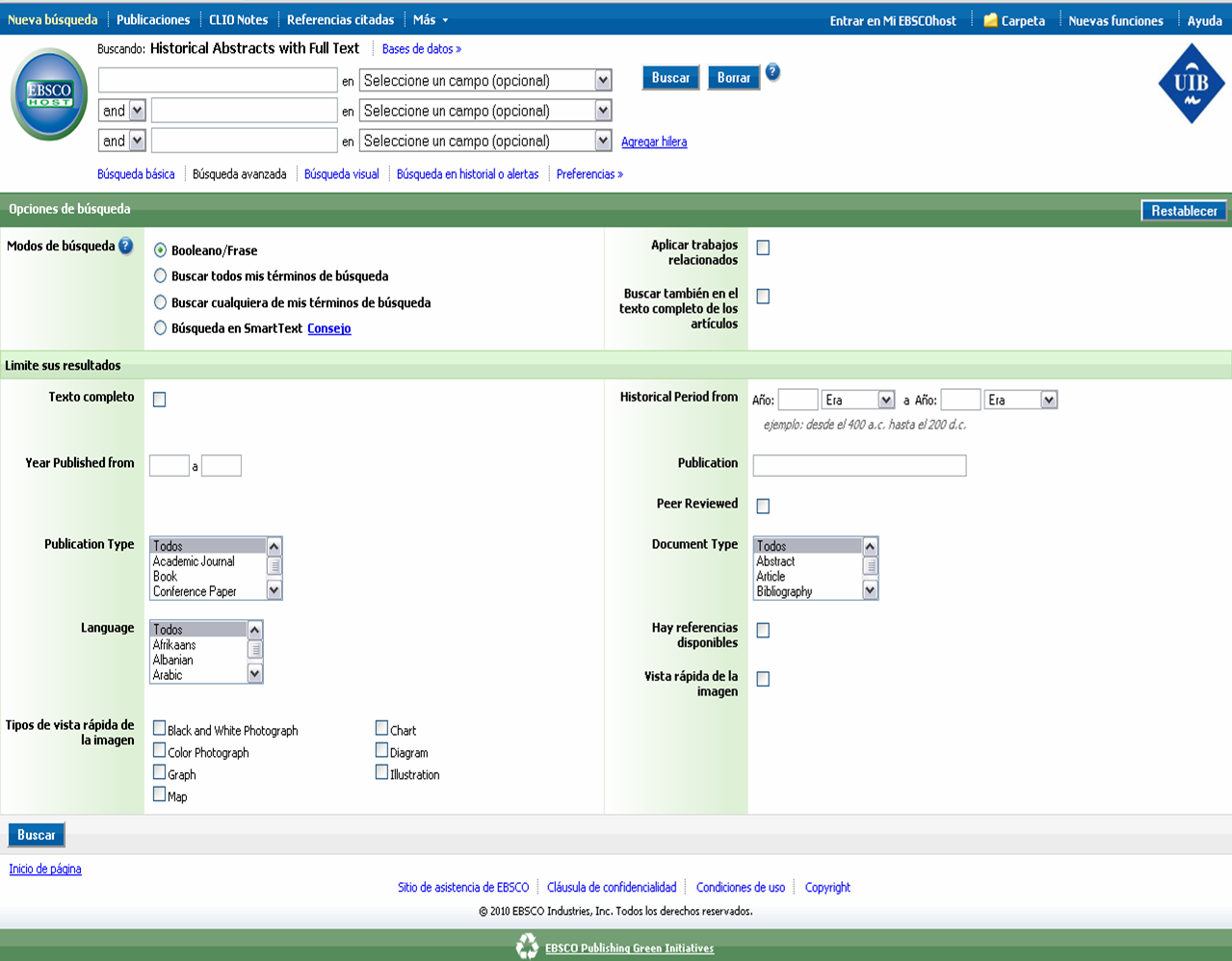Viewport: 1232px width, 961px height.
Task: Expand the Más menu
Action: point(430,19)
